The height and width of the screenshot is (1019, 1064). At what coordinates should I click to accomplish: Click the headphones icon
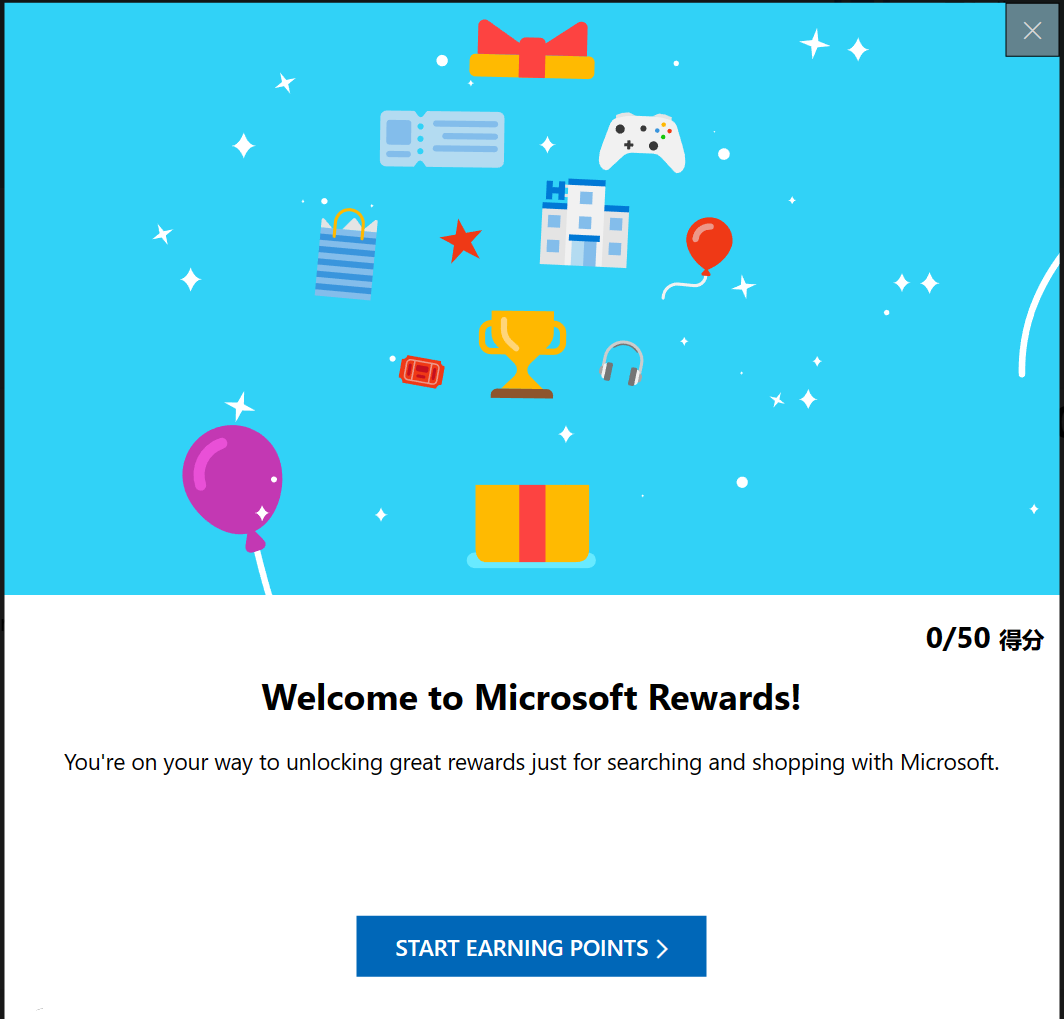pyautogui.click(x=622, y=365)
